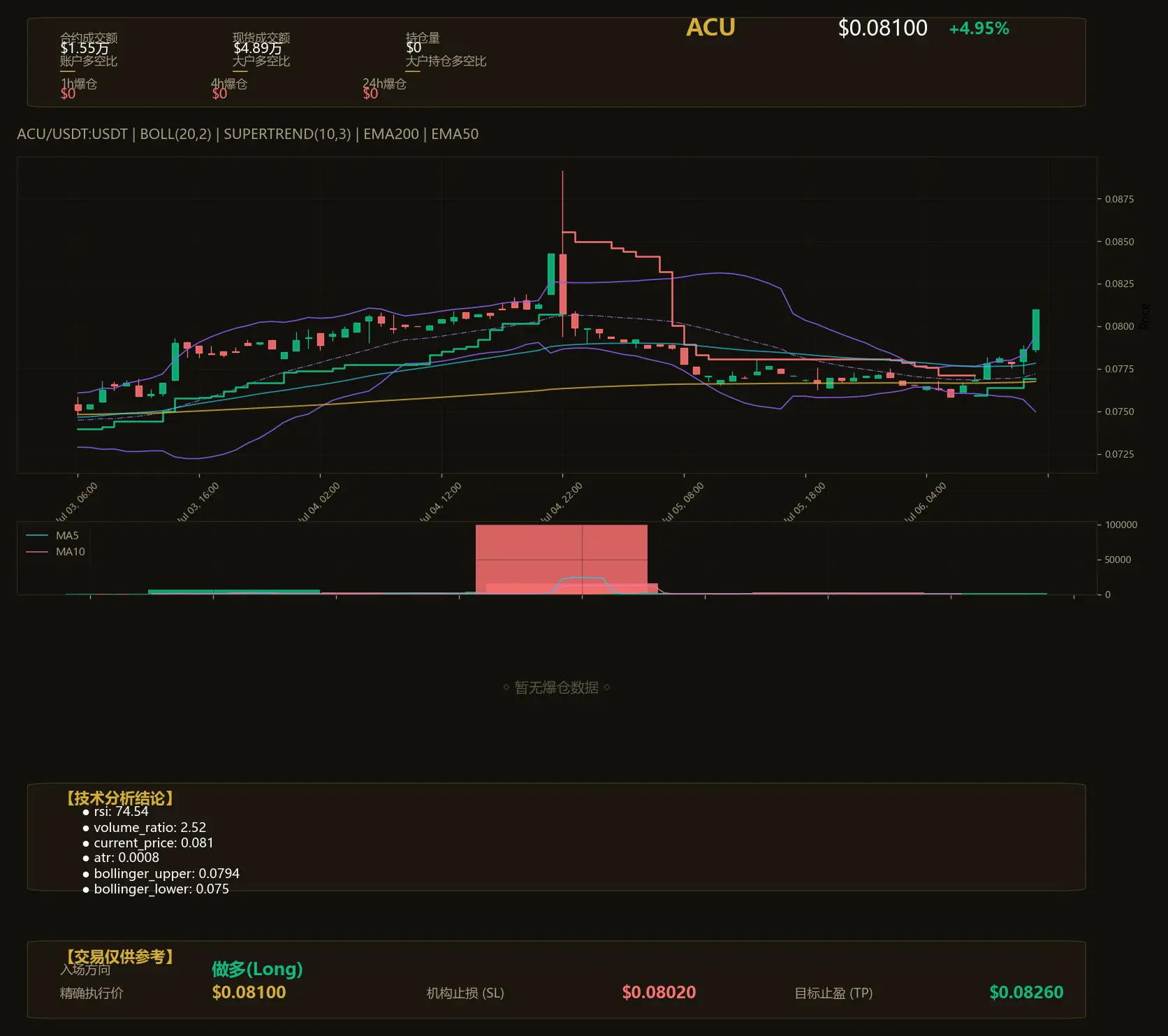Select the +4.95% price change figure
1168x1036 pixels.
pyautogui.click(x=979, y=29)
